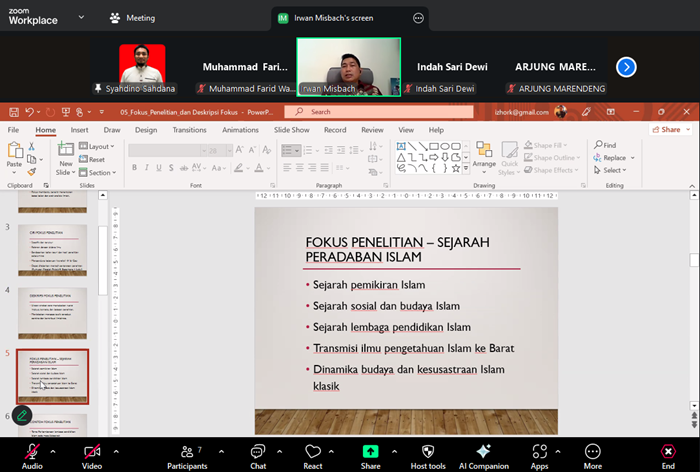Click 'Sejarah pemikiran Islam' bullet text
This screenshot has width=700, height=472.
[369, 285]
